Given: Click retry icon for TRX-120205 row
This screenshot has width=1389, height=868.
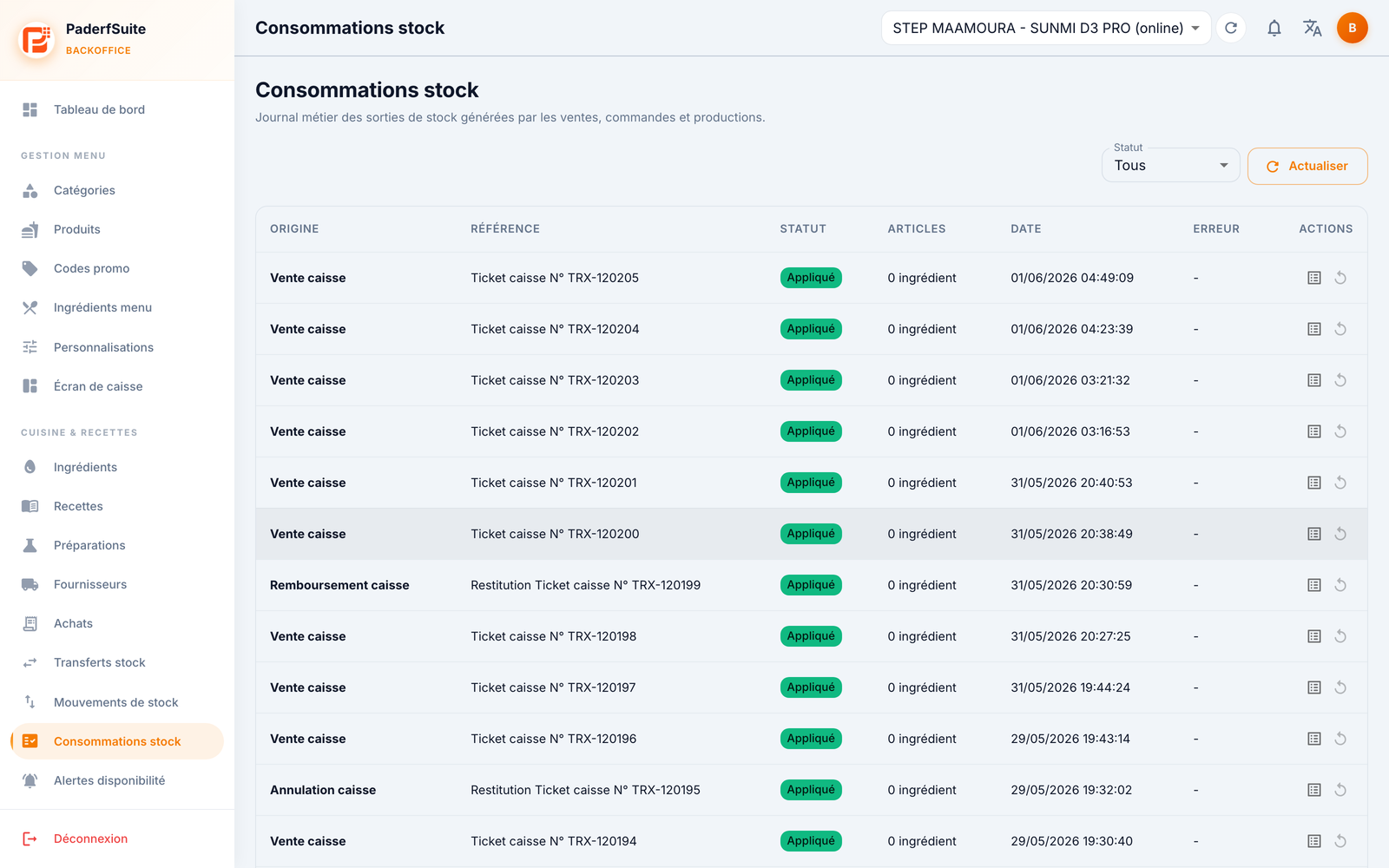Looking at the screenshot, I should coord(1340,278).
